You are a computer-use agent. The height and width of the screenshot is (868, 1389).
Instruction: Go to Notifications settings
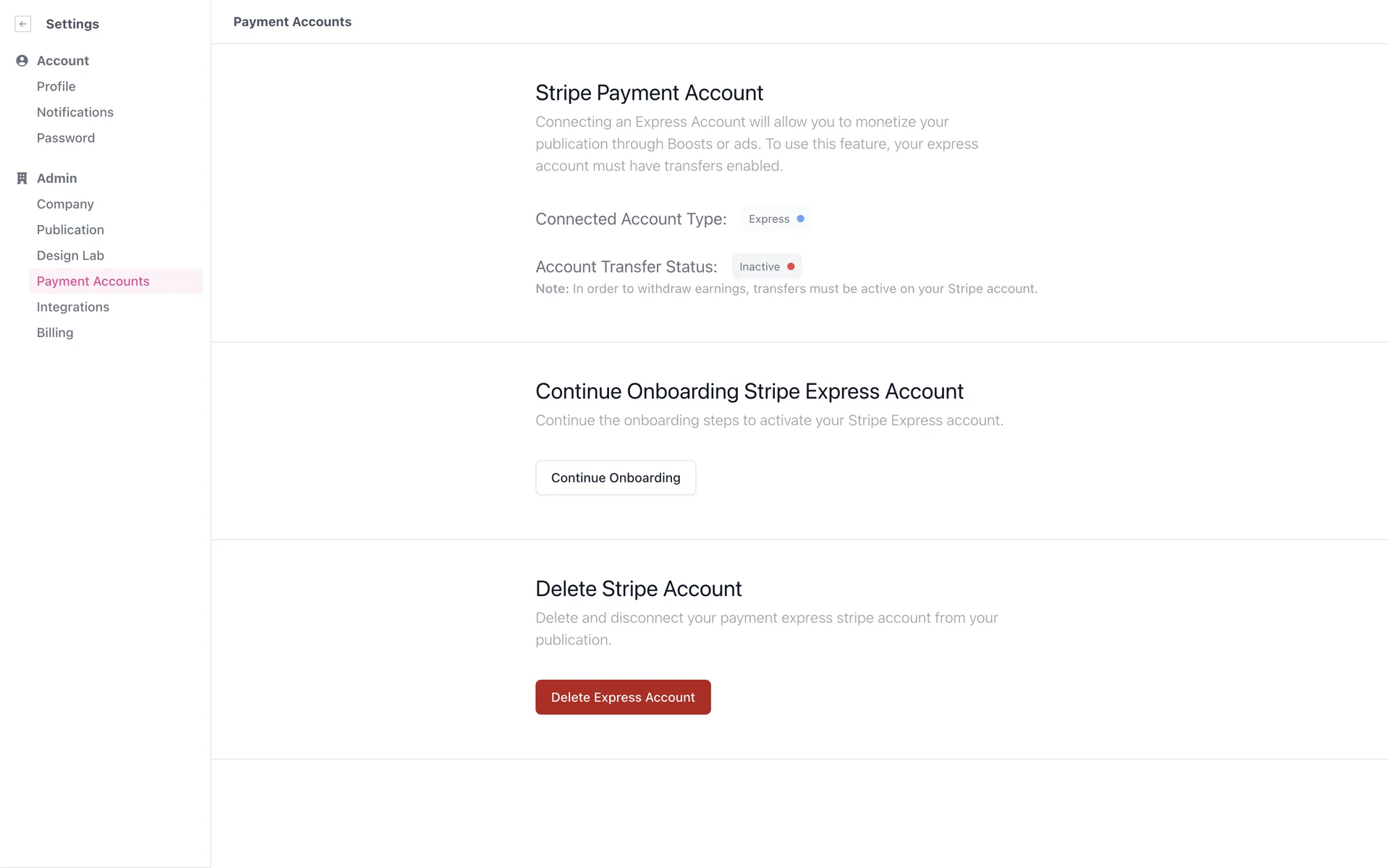(75, 112)
